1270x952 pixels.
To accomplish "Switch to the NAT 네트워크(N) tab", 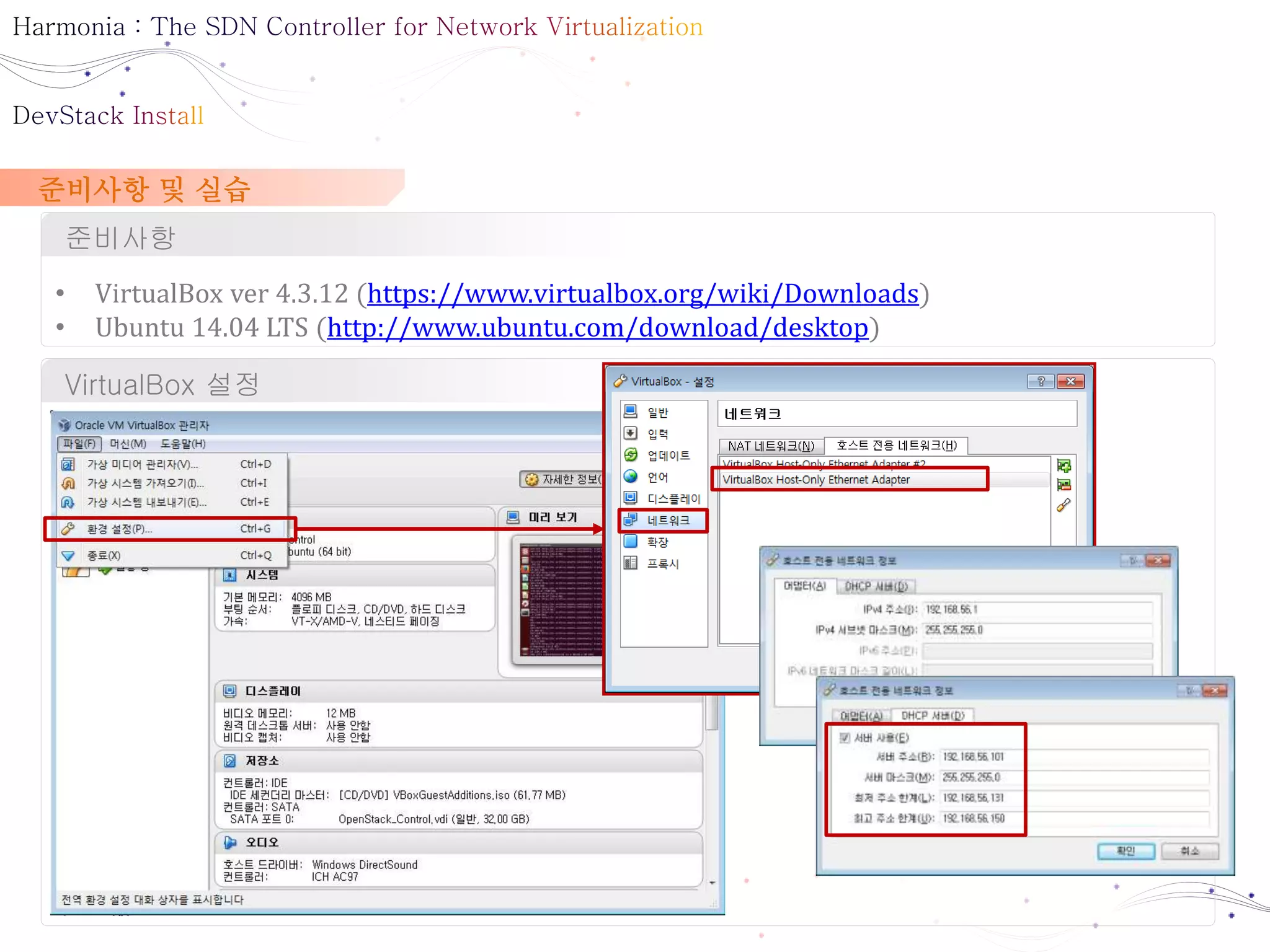I will (771, 446).
